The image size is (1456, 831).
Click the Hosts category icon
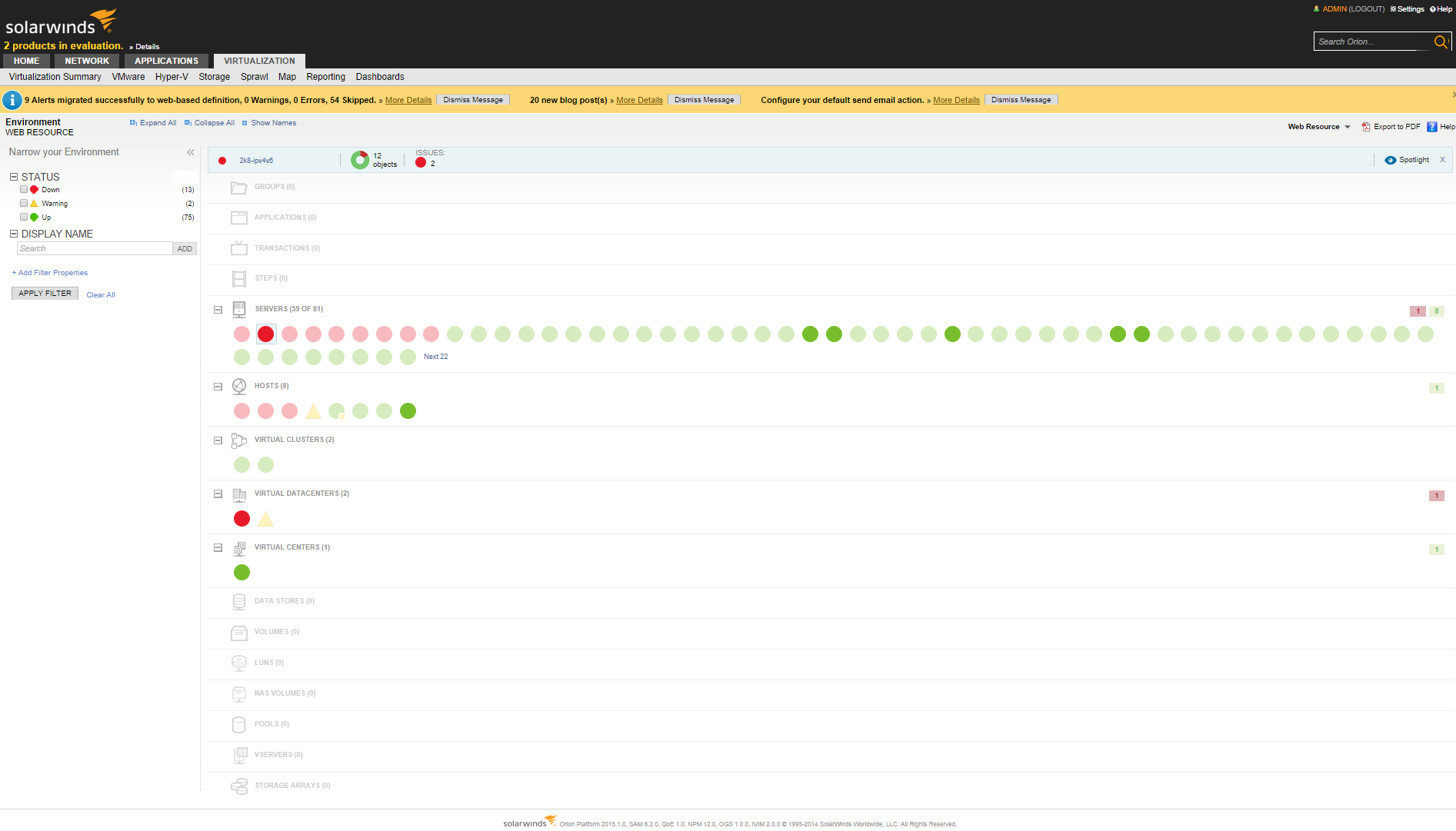(x=239, y=386)
